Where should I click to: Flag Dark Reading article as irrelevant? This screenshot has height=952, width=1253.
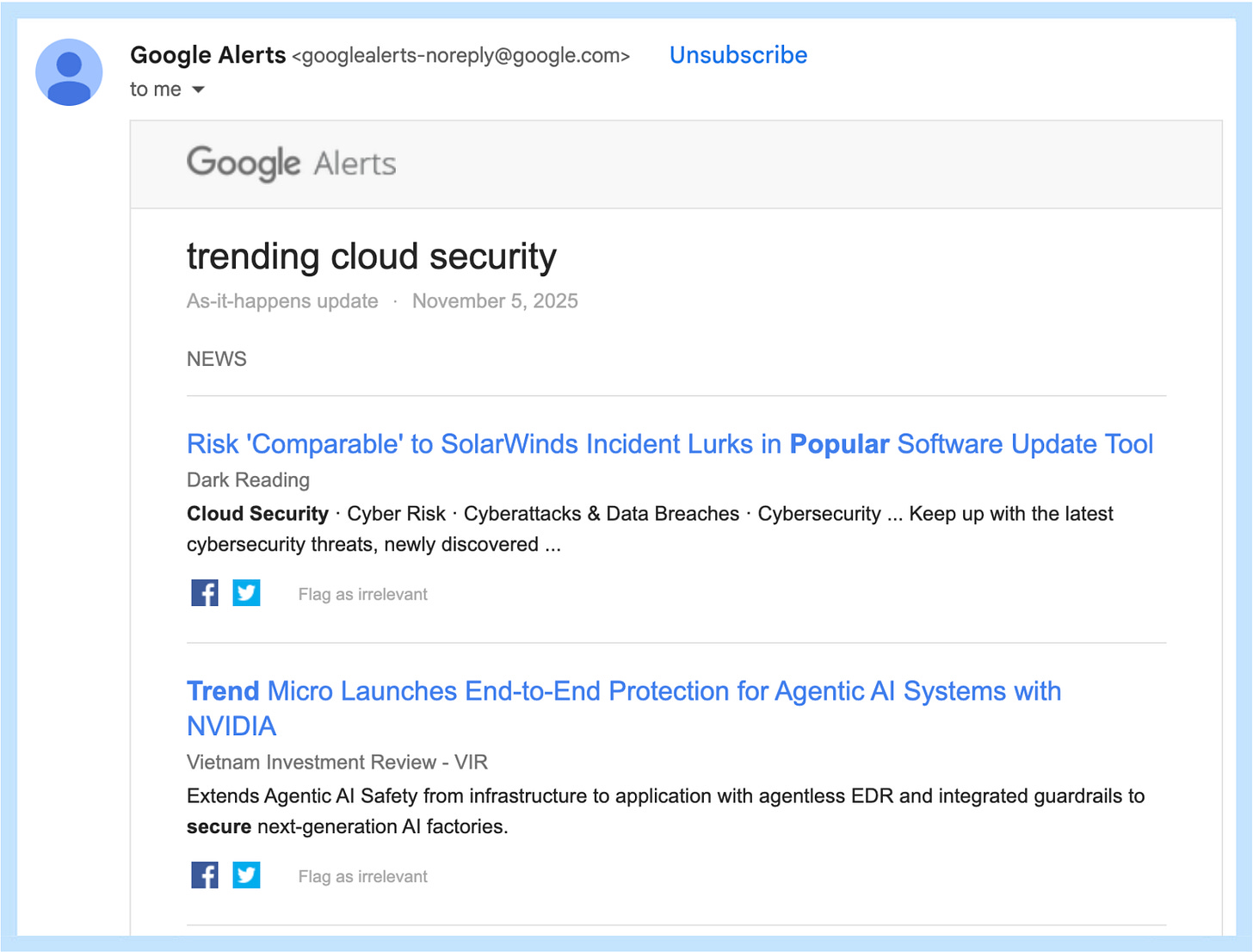(x=362, y=595)
